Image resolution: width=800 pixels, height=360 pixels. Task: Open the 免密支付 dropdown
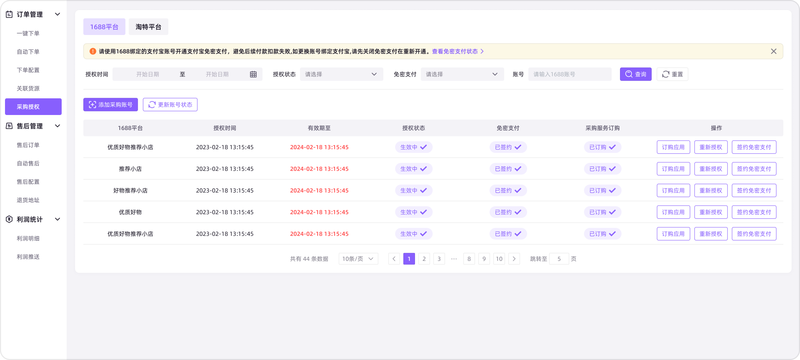(x=462, y=74)
